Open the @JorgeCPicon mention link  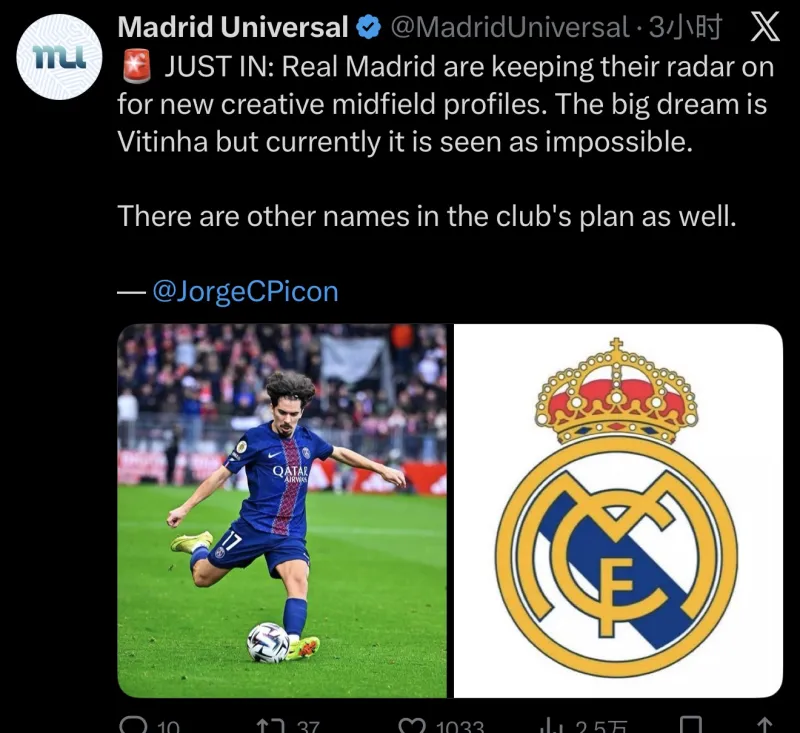245,292
